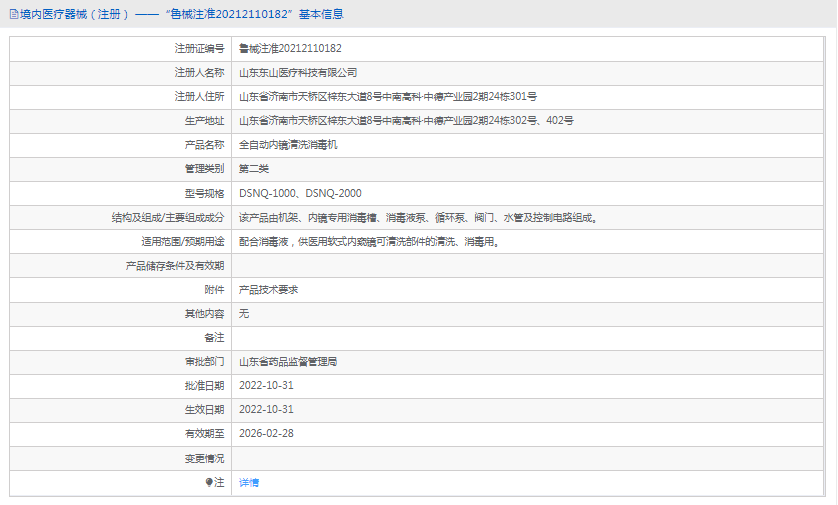The height and width of the screenshot is (505, 838).
Task: Click the bulb icon beside 注 label
Action: pyautogui.click(x=209, y=483)
